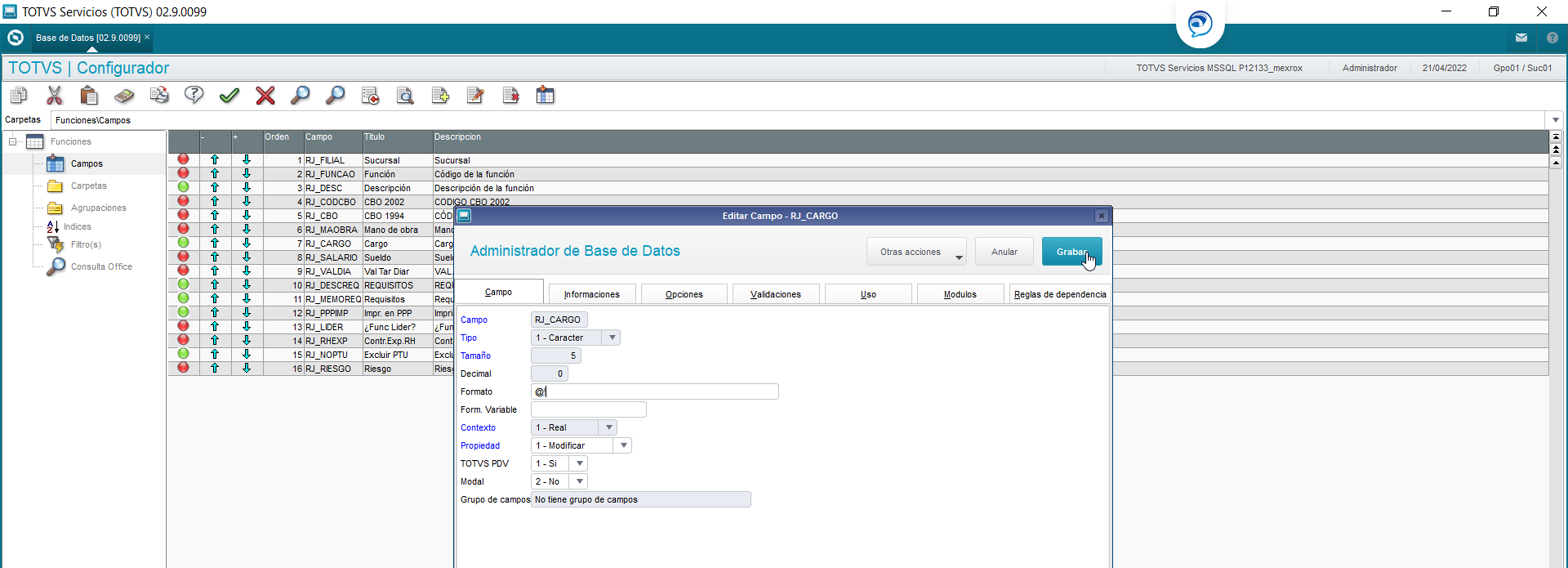Move RJ_FUNCAO field down with arrow
The width and height of the screenshot is (1568, 568).
coord(247,174)
